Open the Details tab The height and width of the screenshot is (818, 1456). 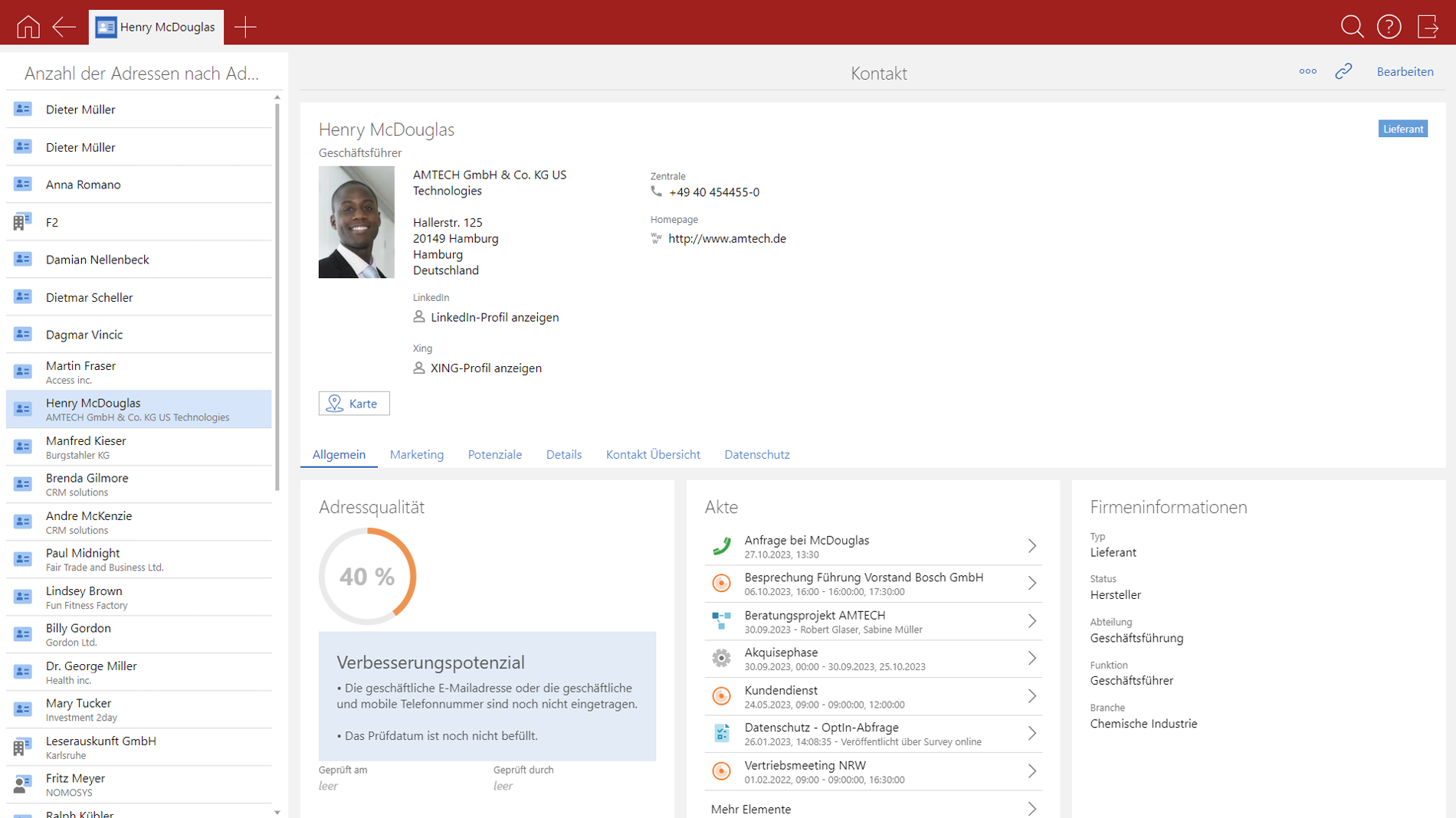coord(564,454)
